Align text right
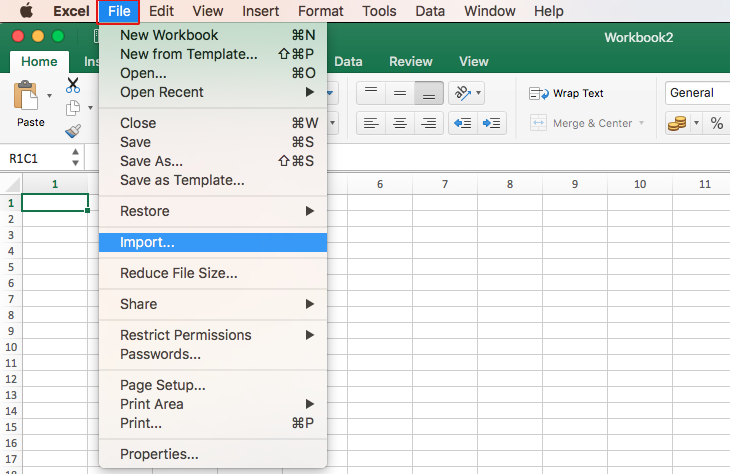 (x=429, y=123)
